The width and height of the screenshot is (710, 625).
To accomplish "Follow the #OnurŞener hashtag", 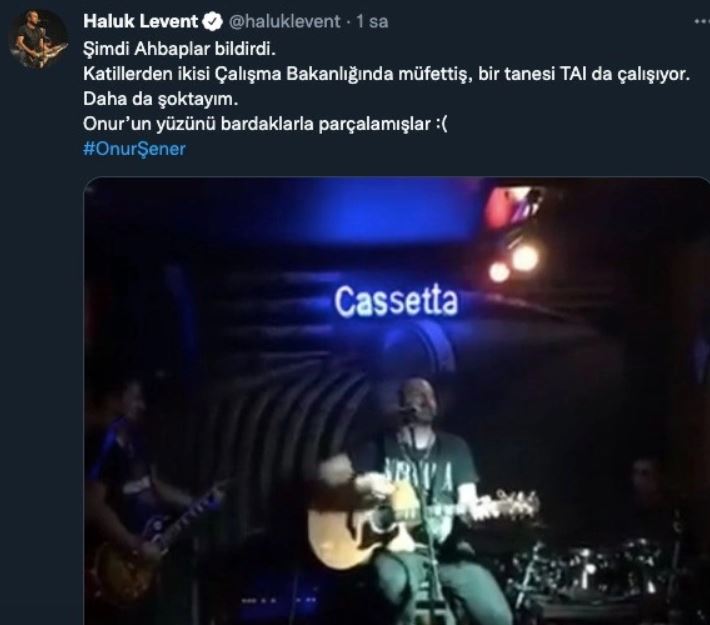I will point(134,149).
